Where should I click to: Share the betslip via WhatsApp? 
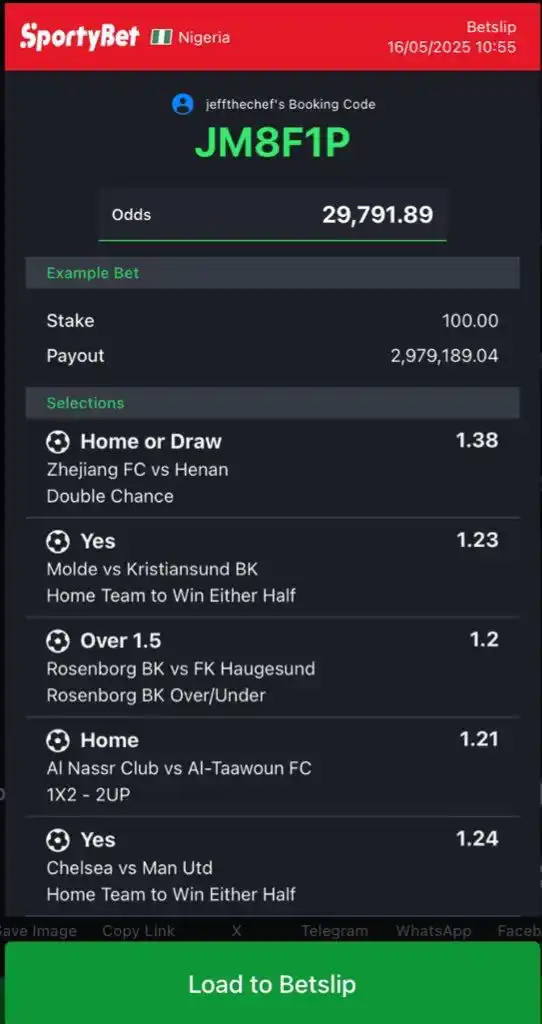click(x=434, y=931)
